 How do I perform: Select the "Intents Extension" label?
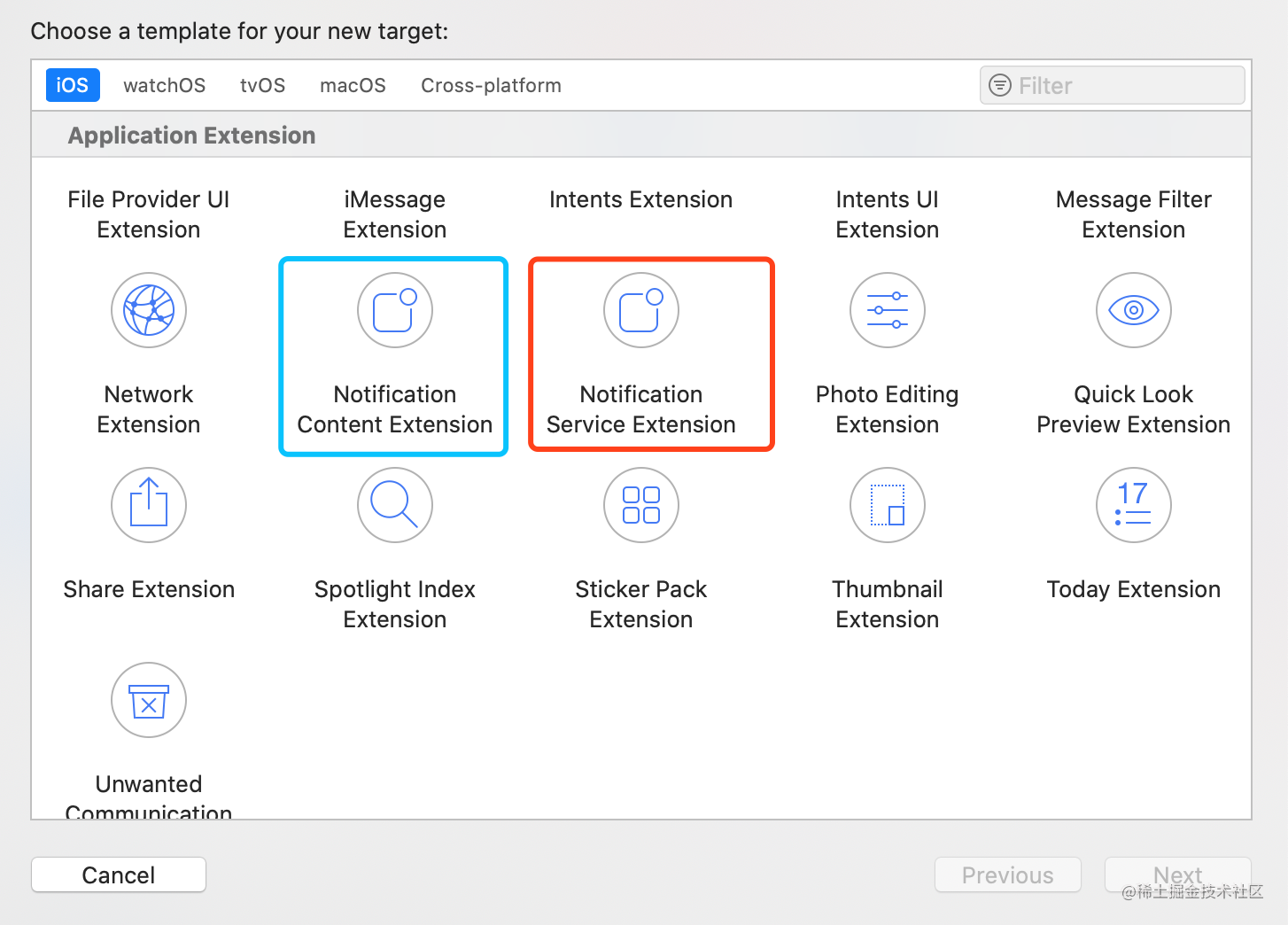[641, 199]
